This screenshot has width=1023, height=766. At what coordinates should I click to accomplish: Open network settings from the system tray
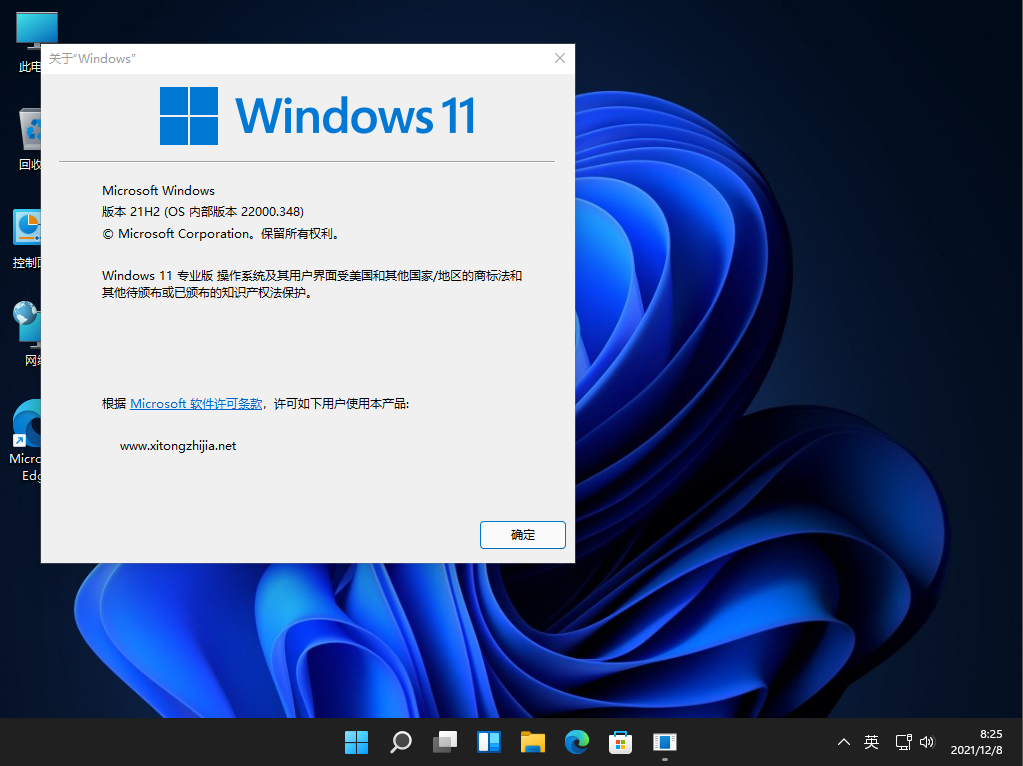(903, 742)
